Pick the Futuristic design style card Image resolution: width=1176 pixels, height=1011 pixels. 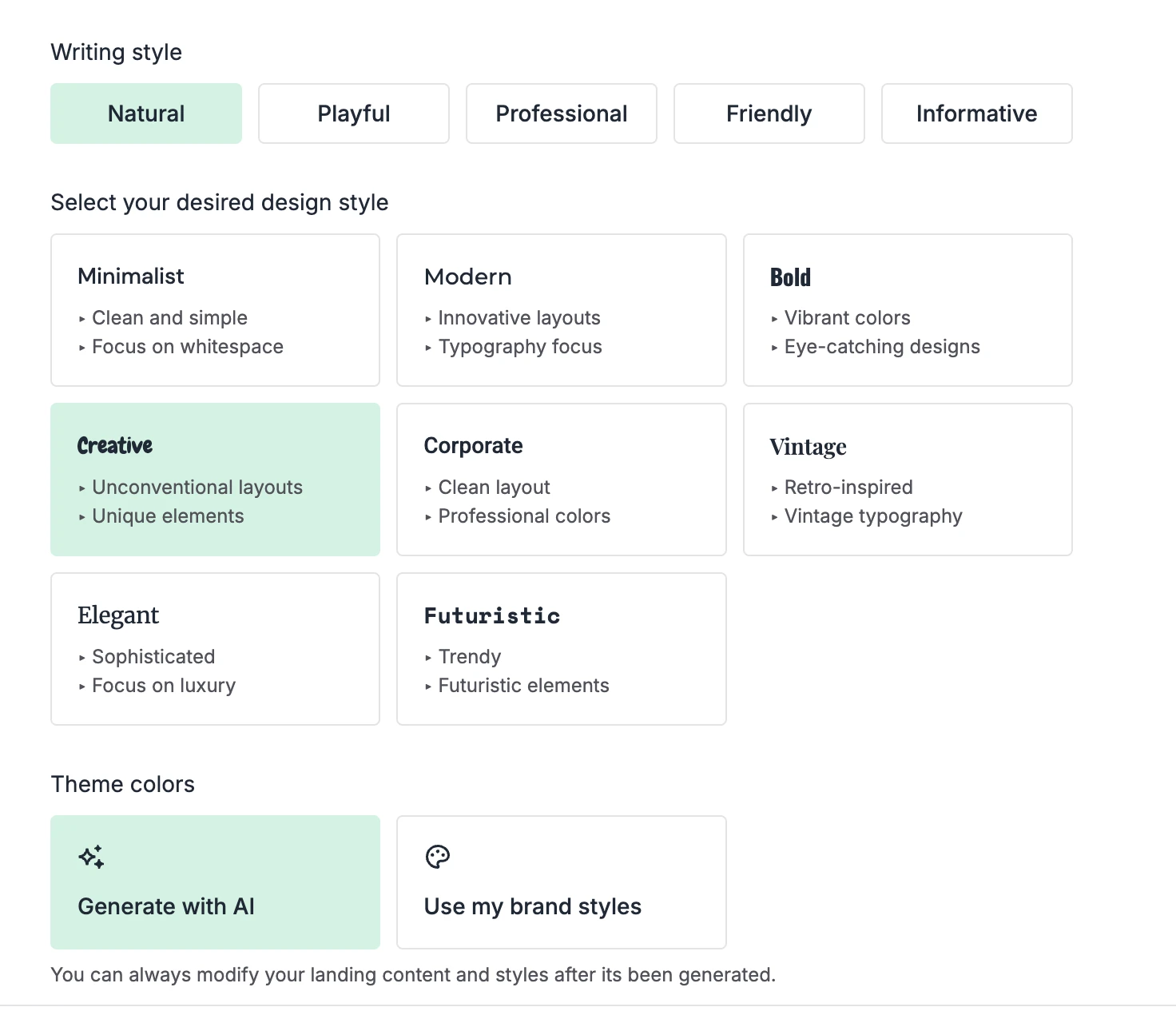click(x=561, y=649)
